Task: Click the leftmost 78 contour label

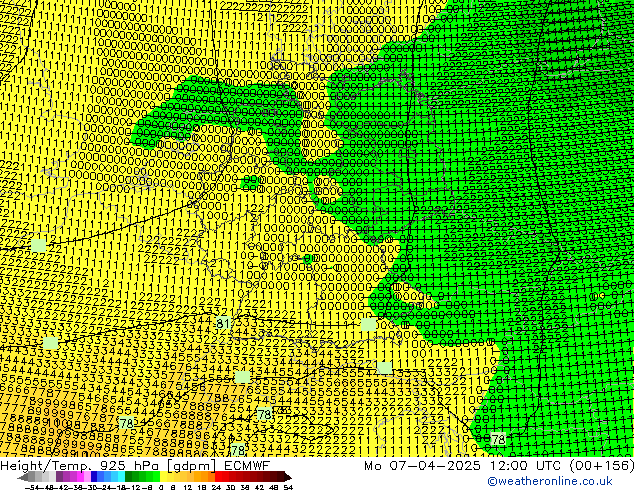Action: [x=127, y=425]
